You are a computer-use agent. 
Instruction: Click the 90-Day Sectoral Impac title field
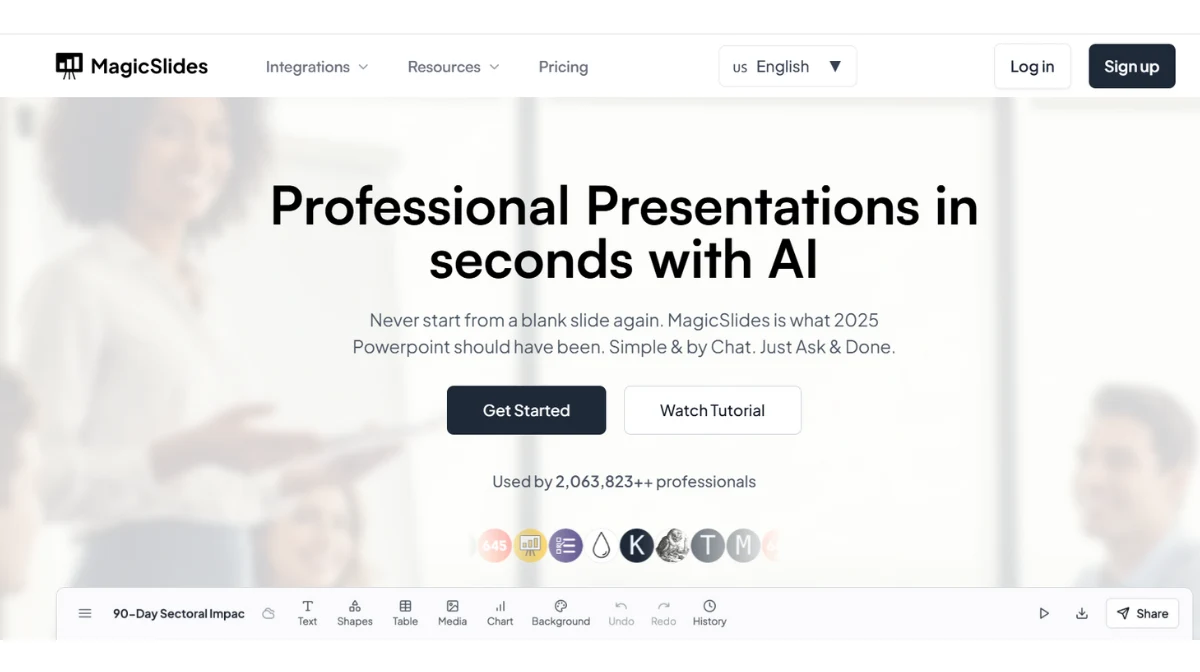(178, 614)
